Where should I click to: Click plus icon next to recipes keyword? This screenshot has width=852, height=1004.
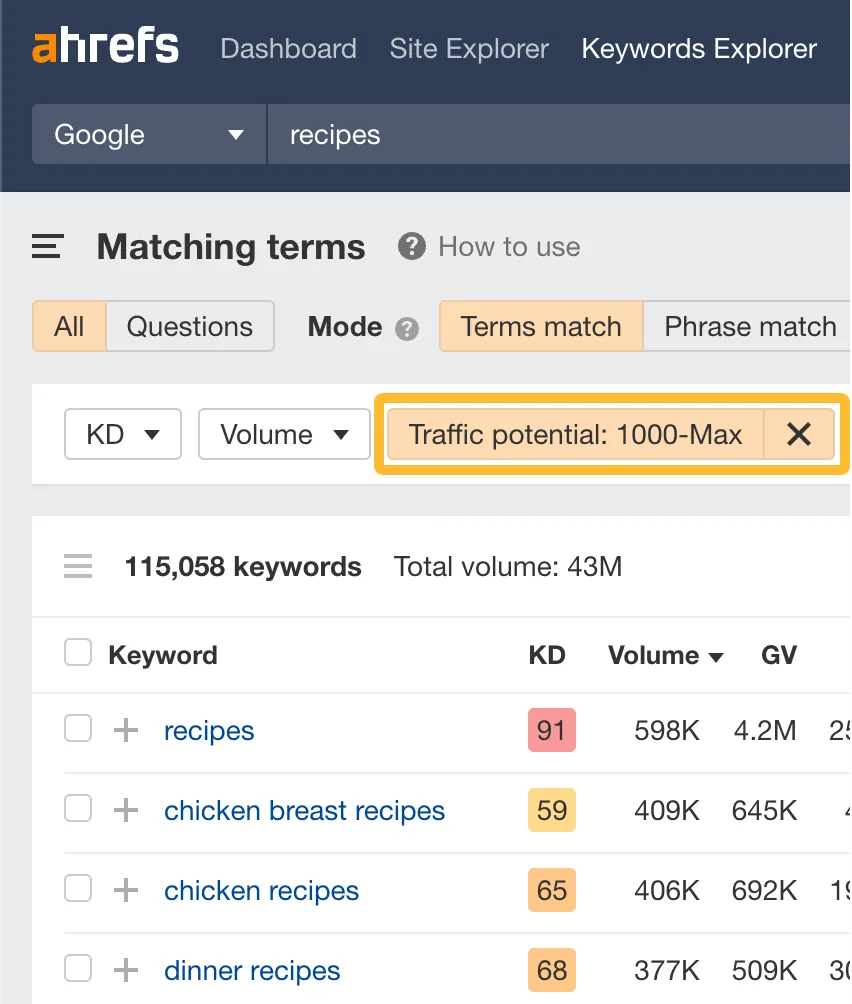coord(126,730)
